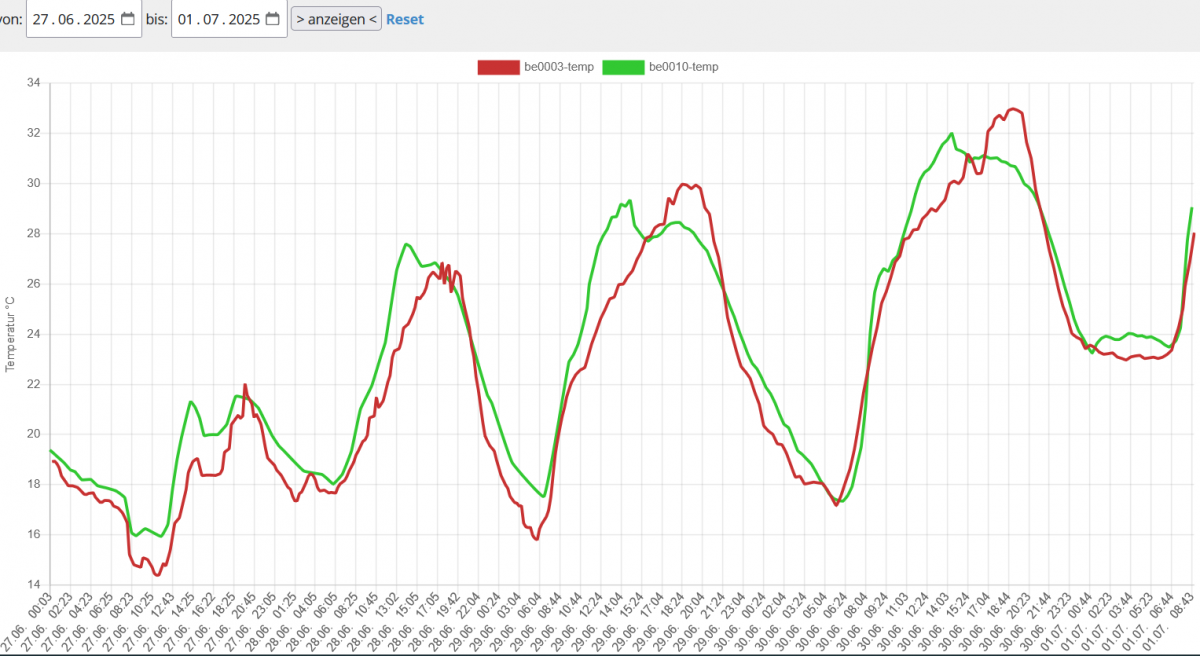Select the year 2025 in the start date
This screenshot has height=656, width=1200.
click(x=99, y=19)
